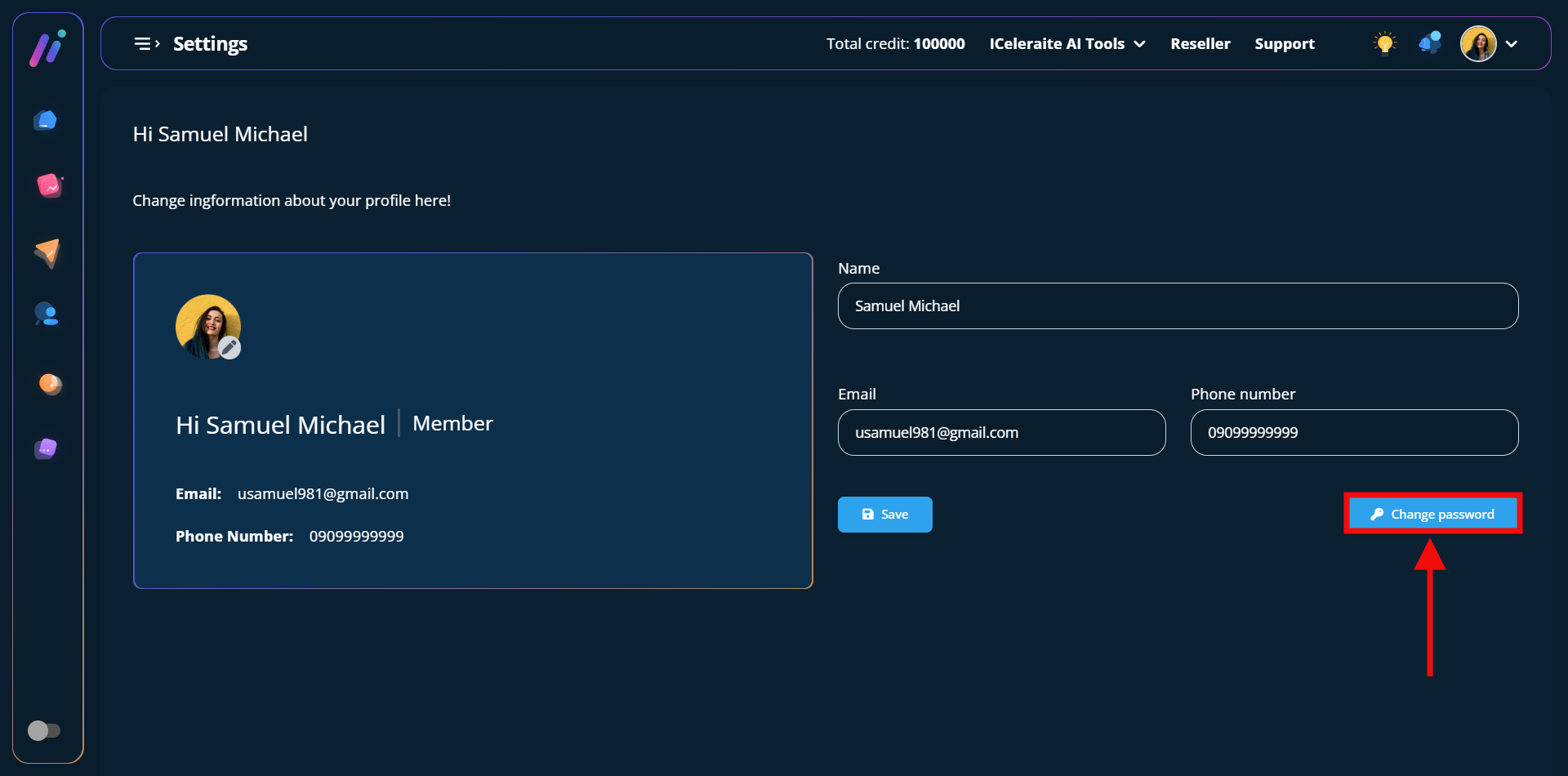Click the pencil edit icon on profile photo
Screen dimensions: 1568x776
pyautogui.click(x=229, y=348)
